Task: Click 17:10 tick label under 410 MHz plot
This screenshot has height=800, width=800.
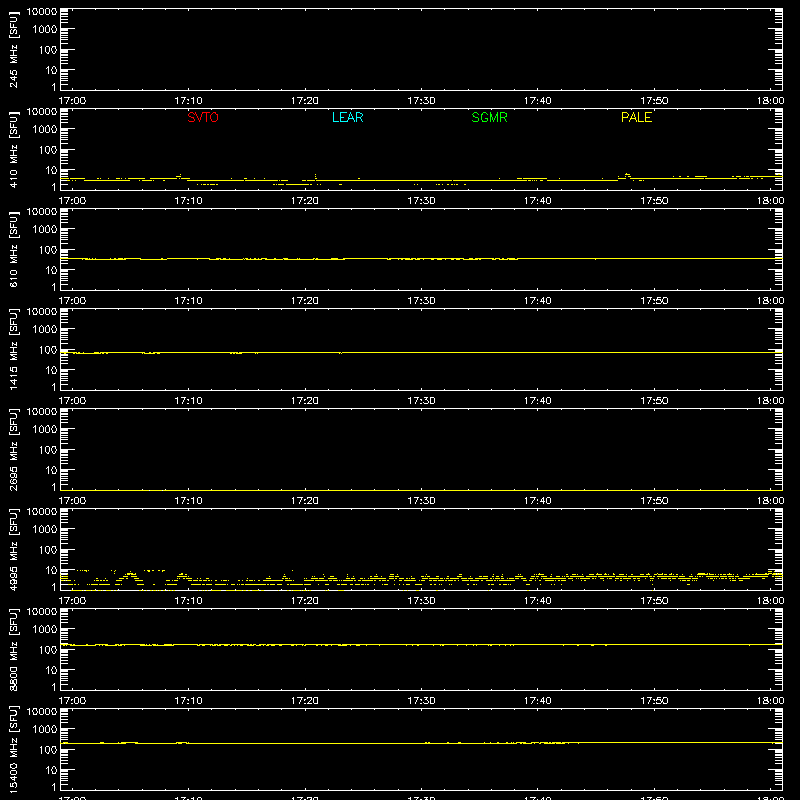Action: pyautogui.click(x=188, y=201)
